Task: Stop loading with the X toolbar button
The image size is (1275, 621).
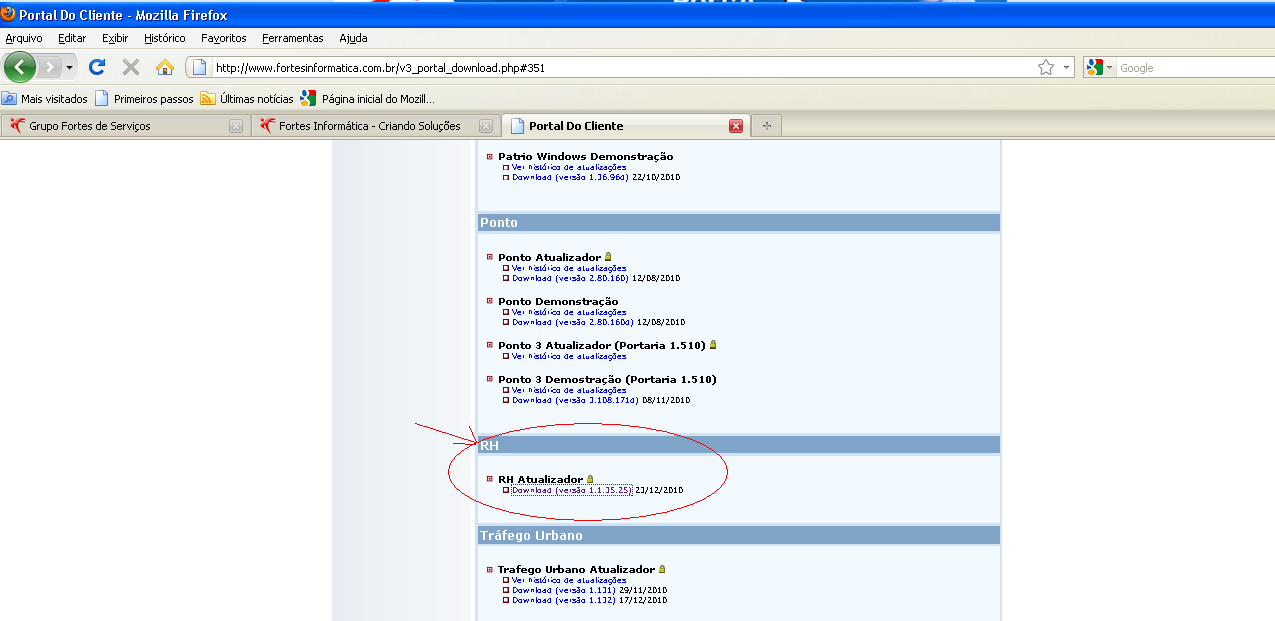Action: pyautogui.click(x=131, y=67)
